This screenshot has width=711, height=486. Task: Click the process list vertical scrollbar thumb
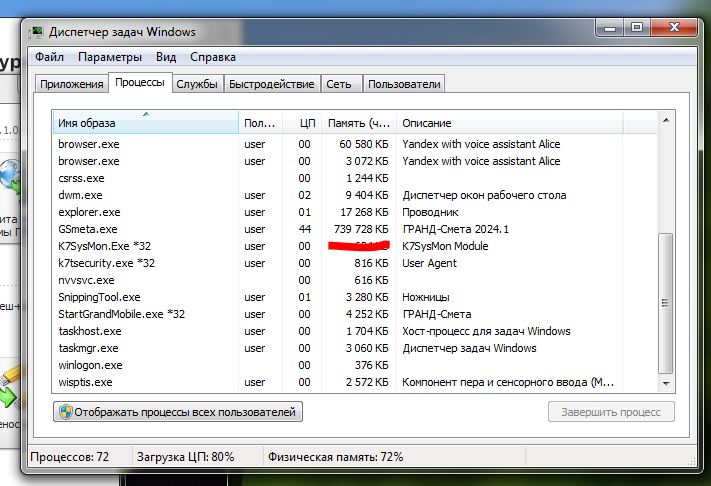(666, 303)
